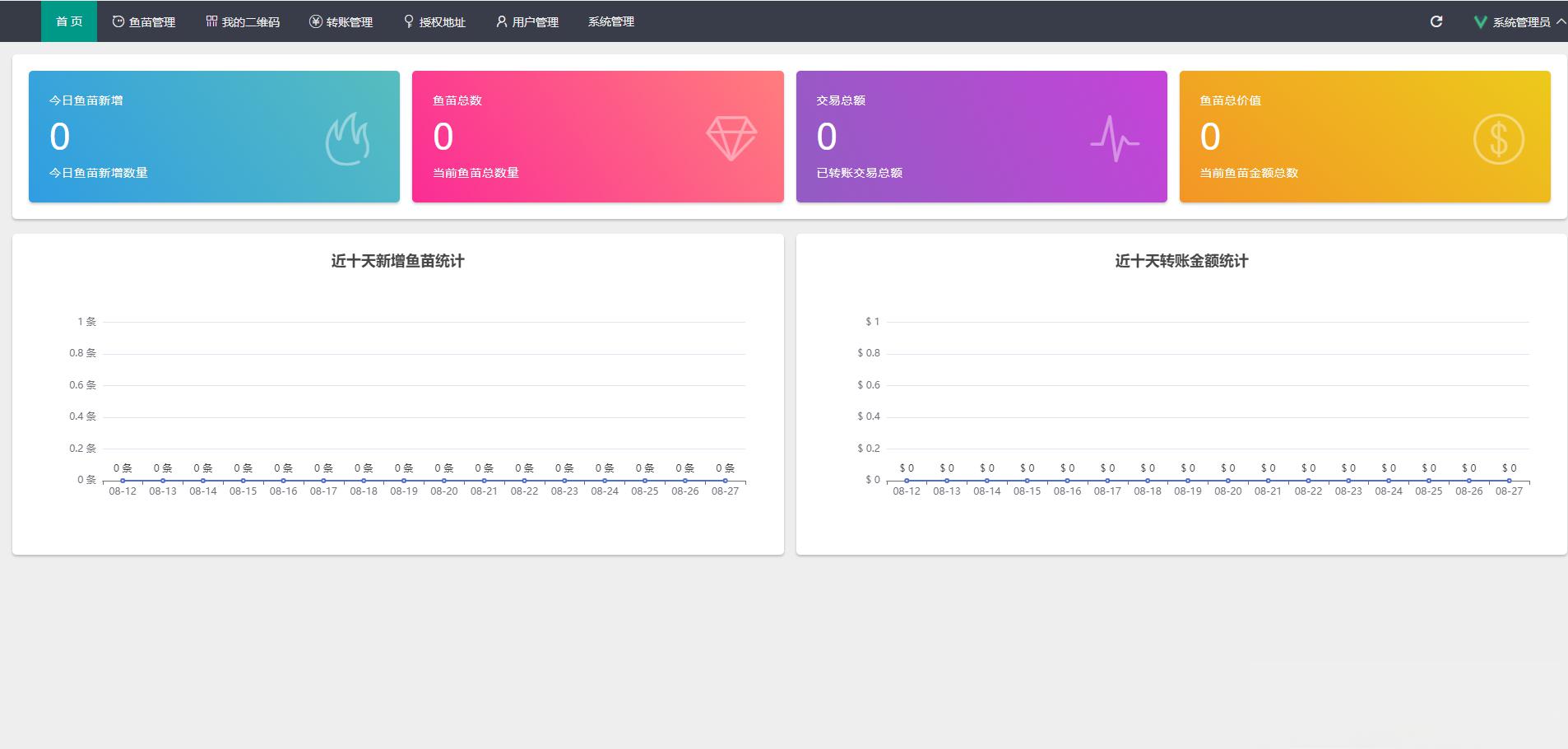The image size is (1568, 749).
Task: Click the 08-12 data point in 鱼苗 chart
Action: coord(123,480)
